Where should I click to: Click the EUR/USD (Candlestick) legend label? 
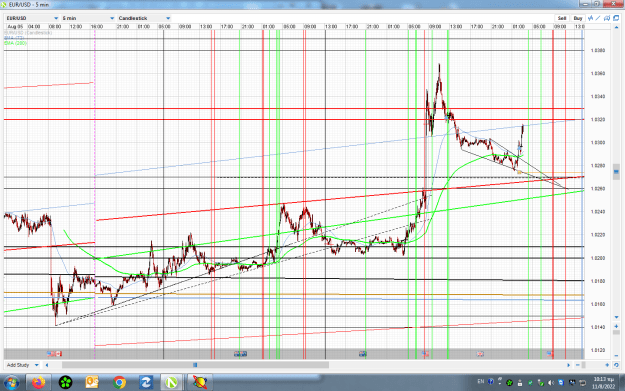tap(28, 33)
